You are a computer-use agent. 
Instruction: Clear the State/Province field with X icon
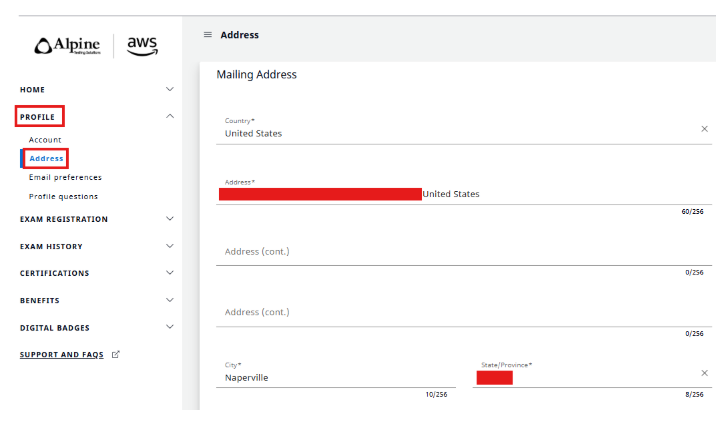pyautogui.click(x=704, y=373)
